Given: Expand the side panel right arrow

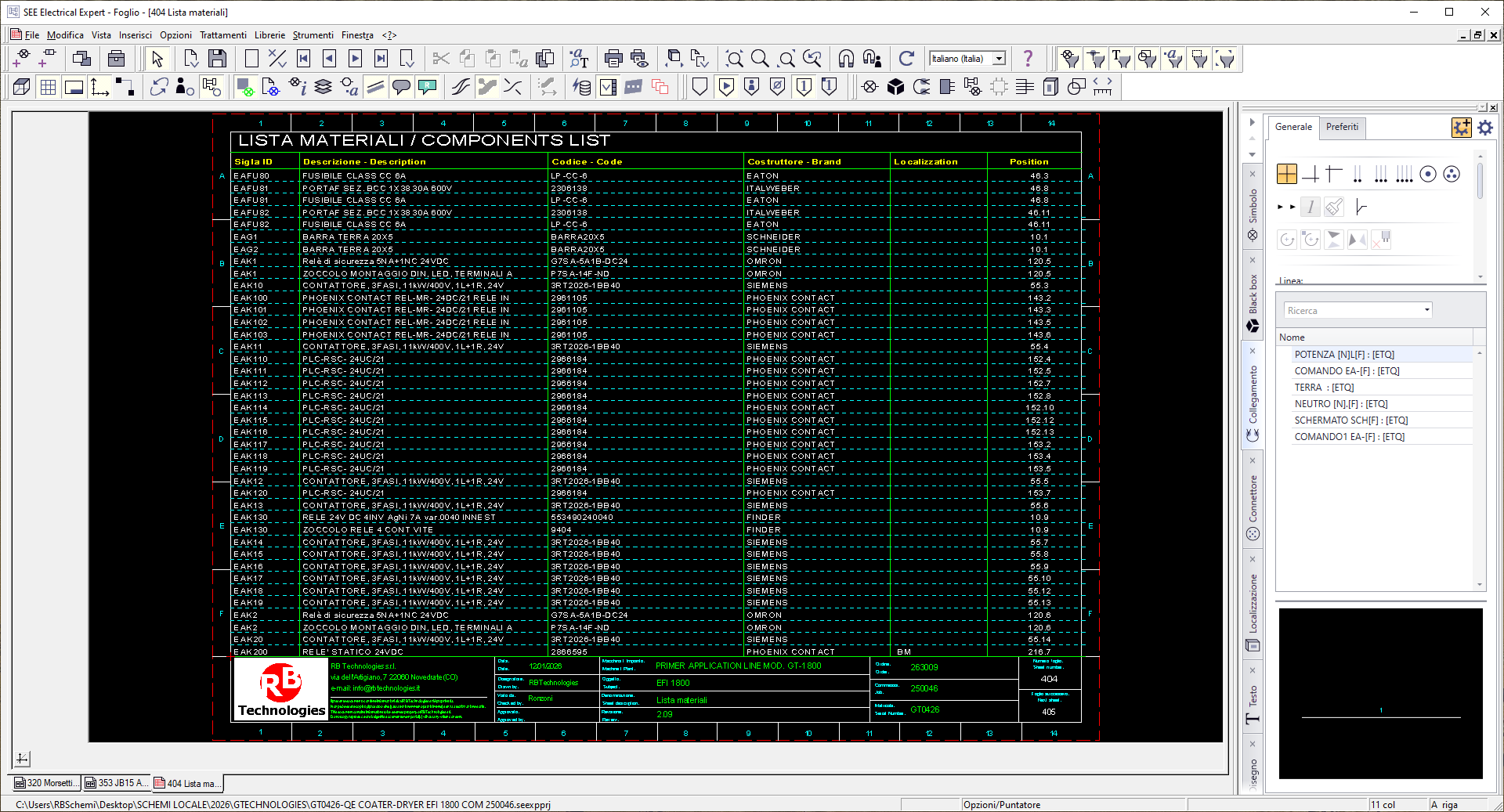Looking at the screenshot, I should 1252,123.
